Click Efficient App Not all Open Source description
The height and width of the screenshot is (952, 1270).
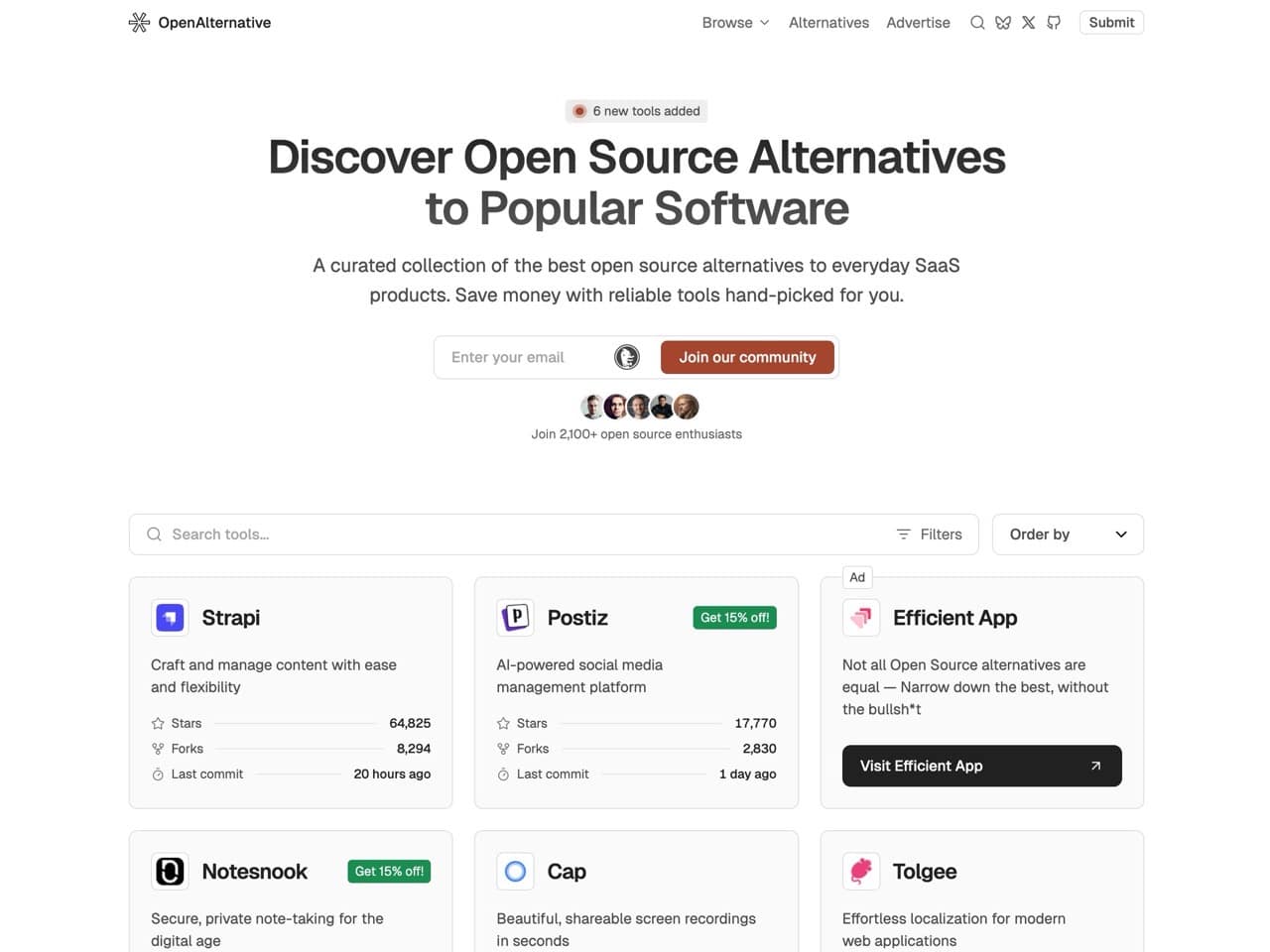point(975,687)
